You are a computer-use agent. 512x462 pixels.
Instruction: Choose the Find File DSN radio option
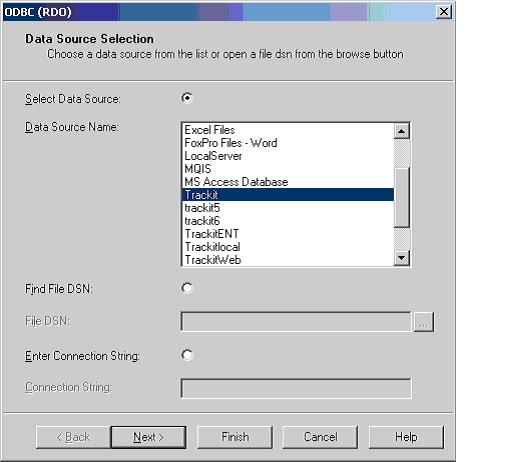pyautogui.click(x=187, y=288)
